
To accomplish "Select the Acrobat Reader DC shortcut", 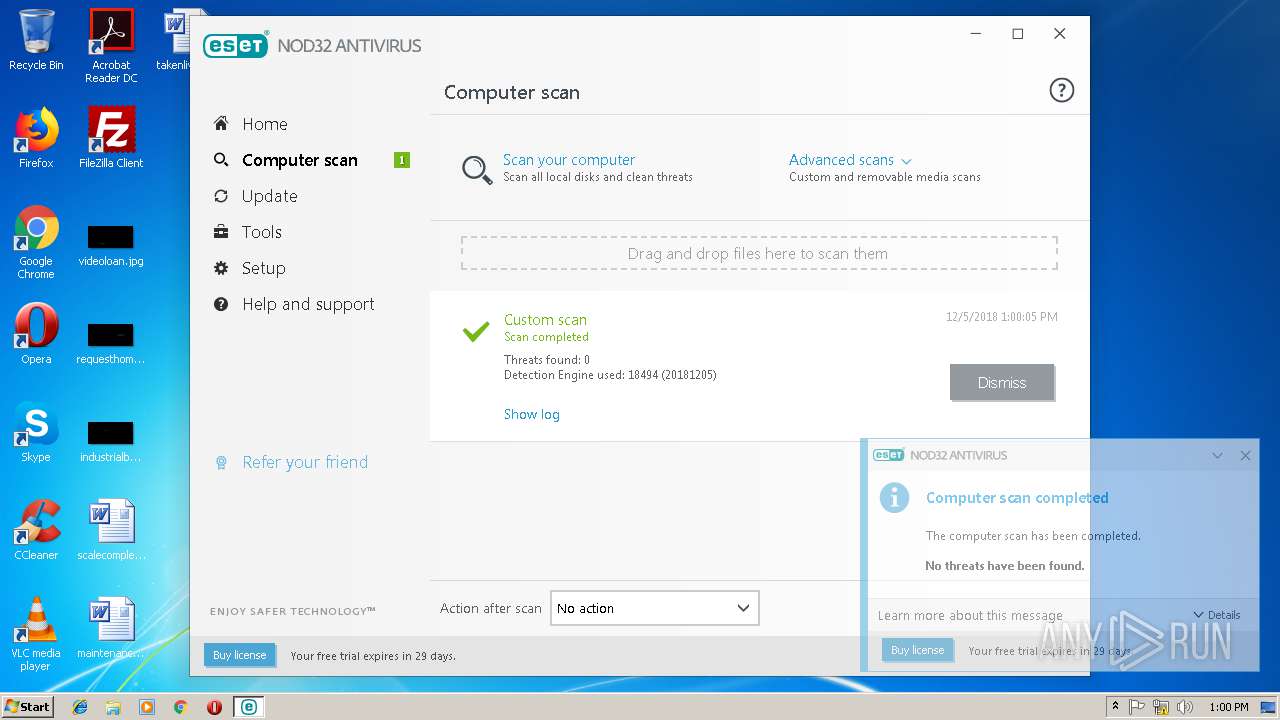I will (111, 46).
